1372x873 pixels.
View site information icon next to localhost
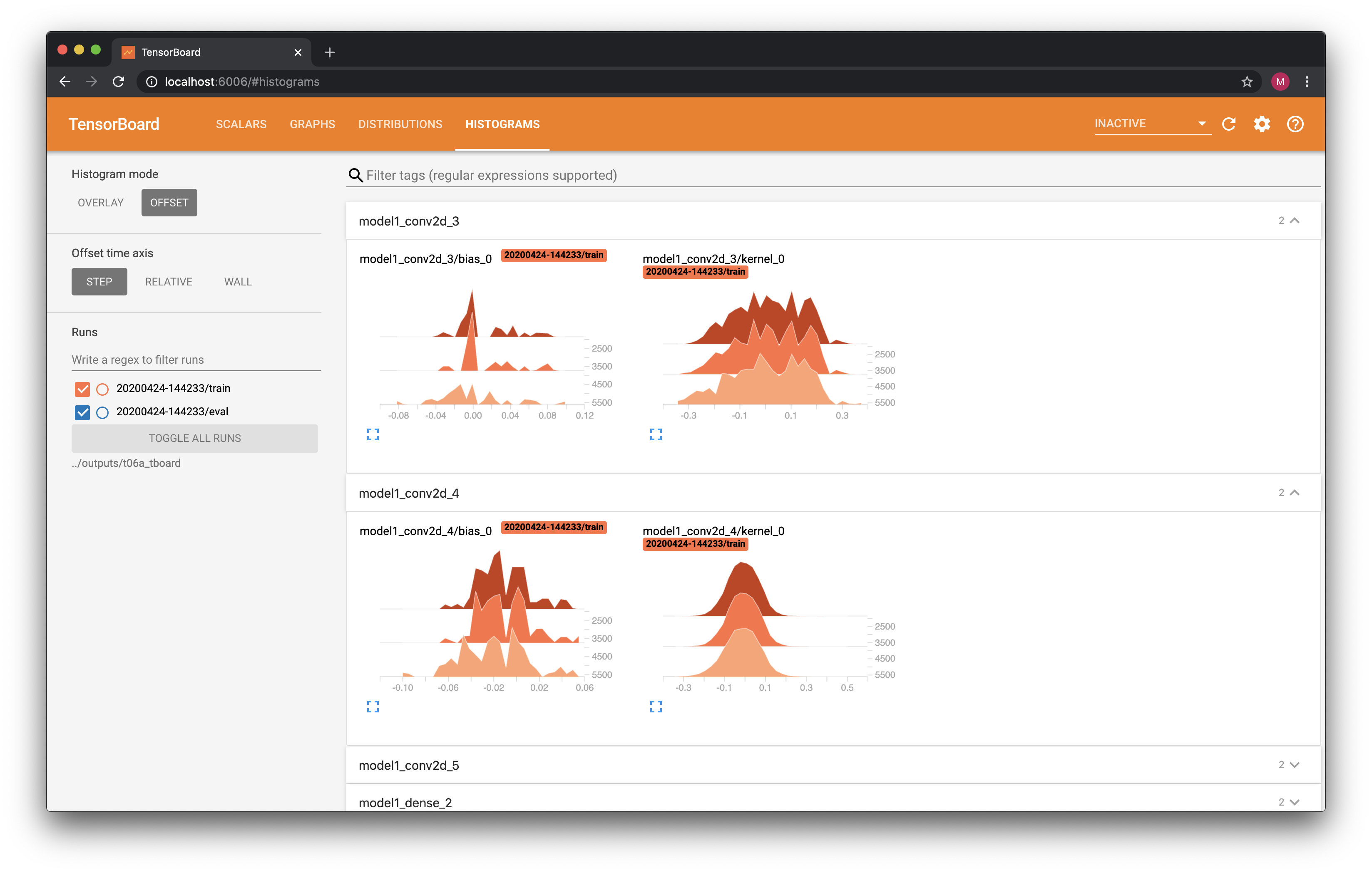click(152, 82)
